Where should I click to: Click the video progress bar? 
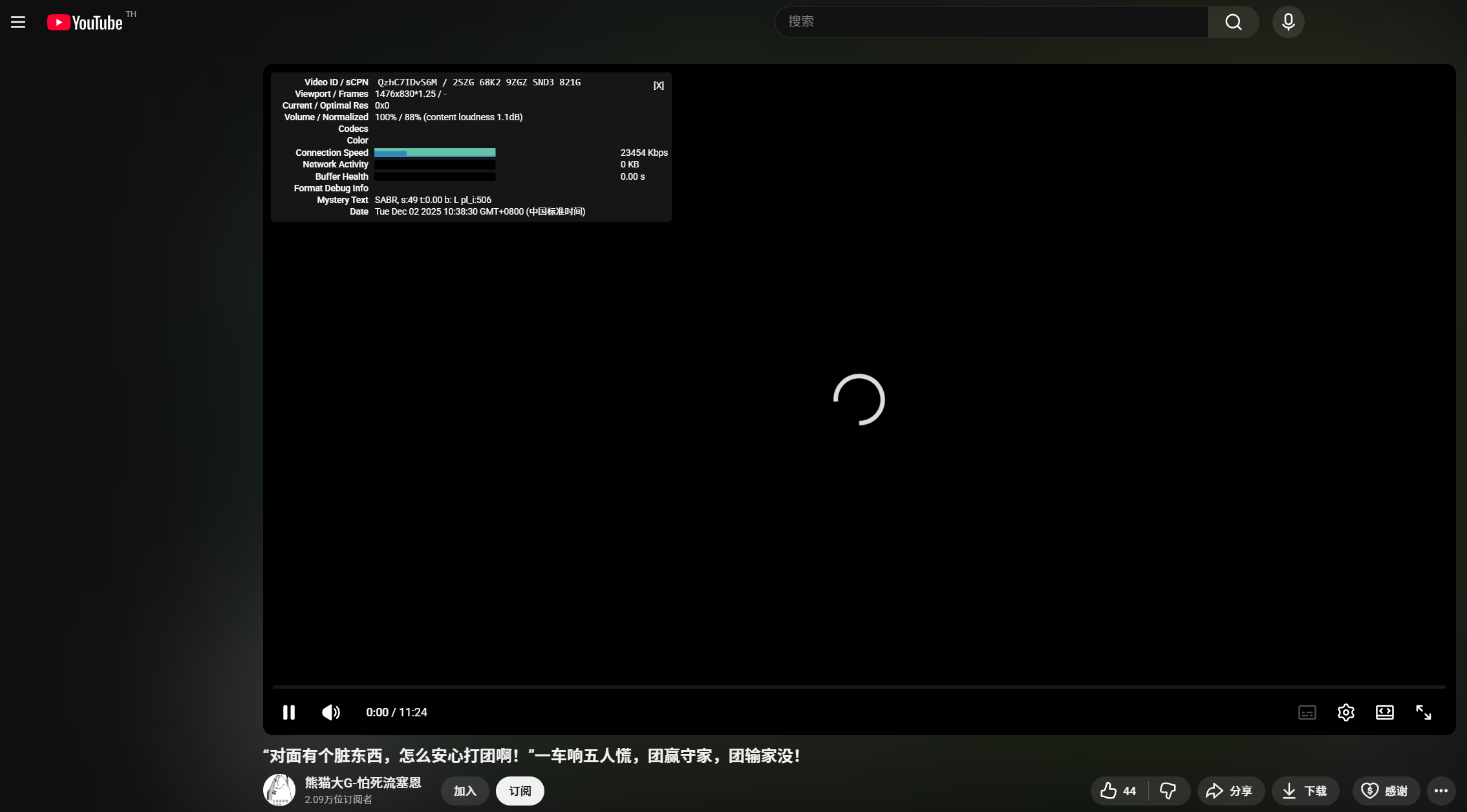(x=859, y=687)
